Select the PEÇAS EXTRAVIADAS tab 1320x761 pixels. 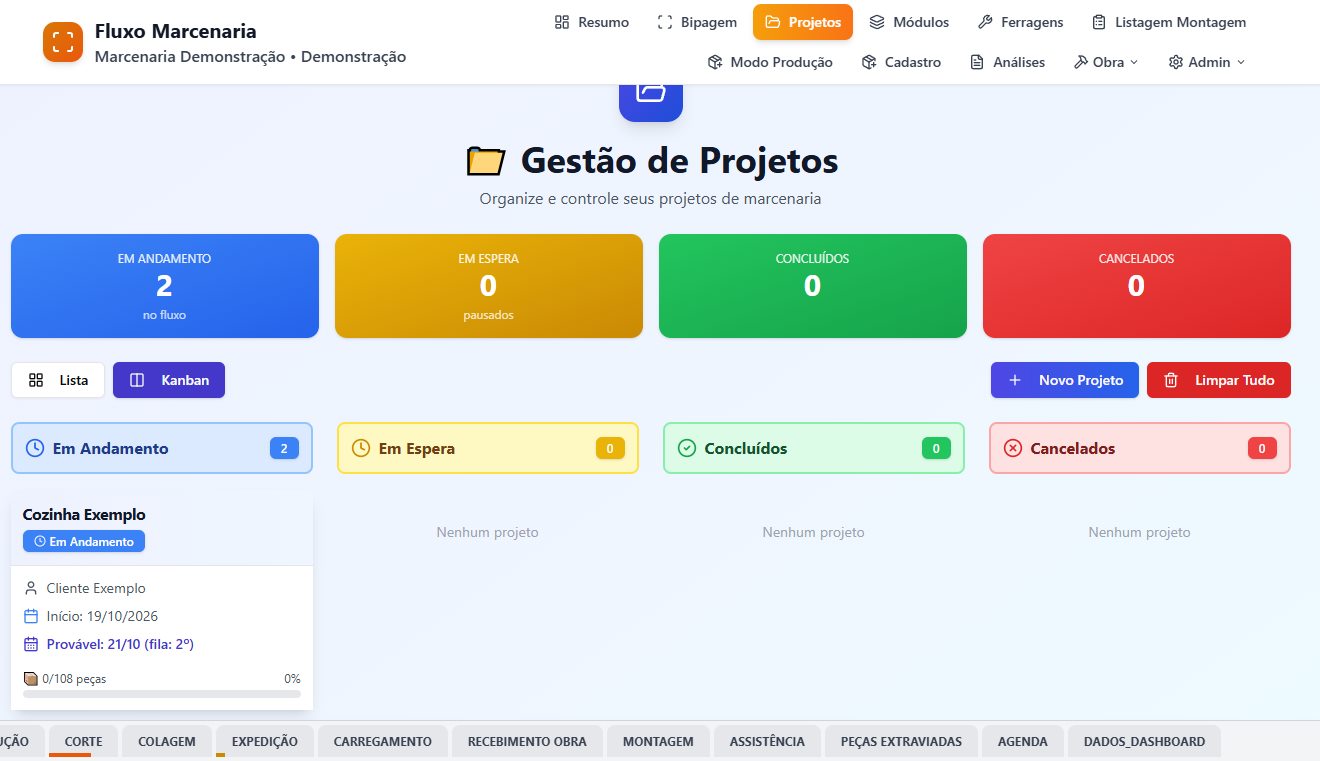pos(901,741)
